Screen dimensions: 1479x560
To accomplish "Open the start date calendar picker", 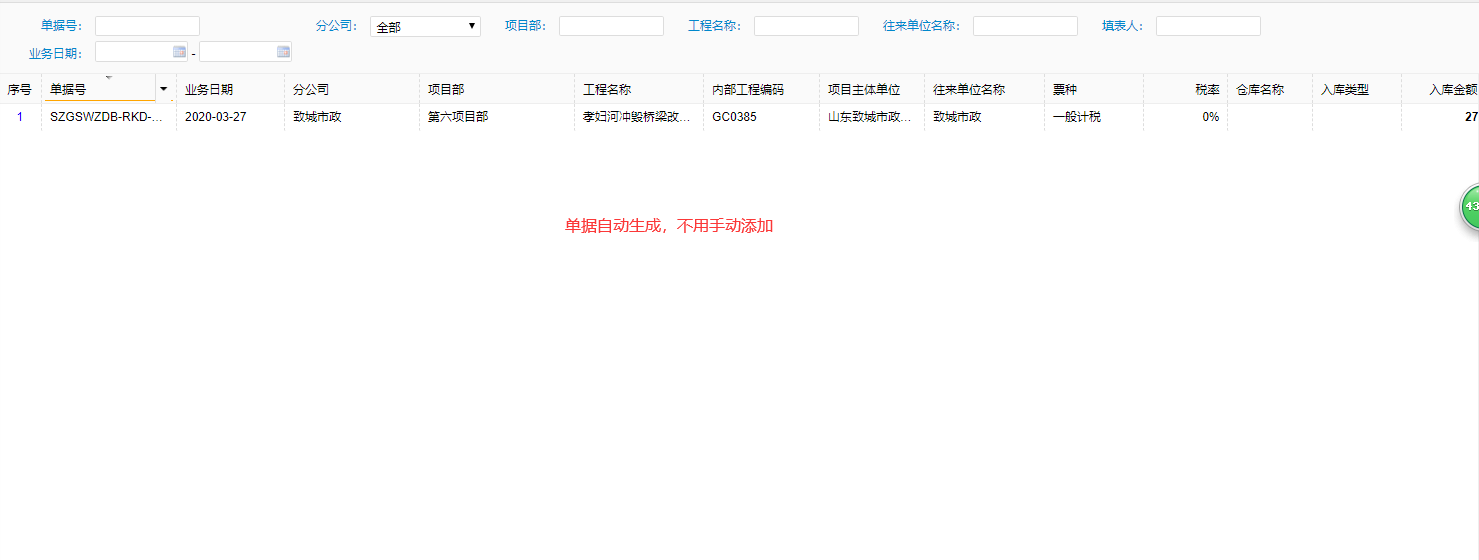I will pos(179,51).
